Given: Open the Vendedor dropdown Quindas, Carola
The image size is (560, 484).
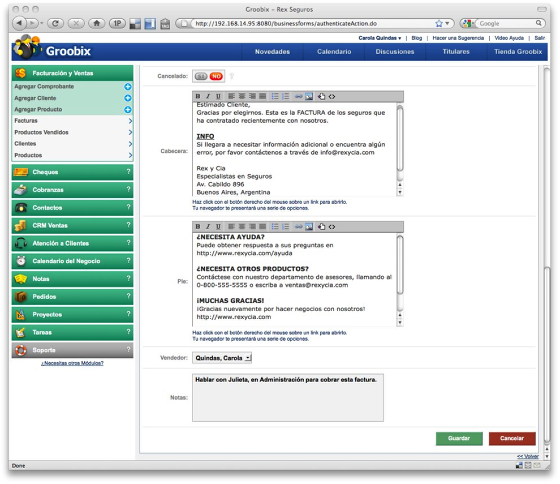Looking at the screenshot, I should pyautogui.click(x=222, y=358).
